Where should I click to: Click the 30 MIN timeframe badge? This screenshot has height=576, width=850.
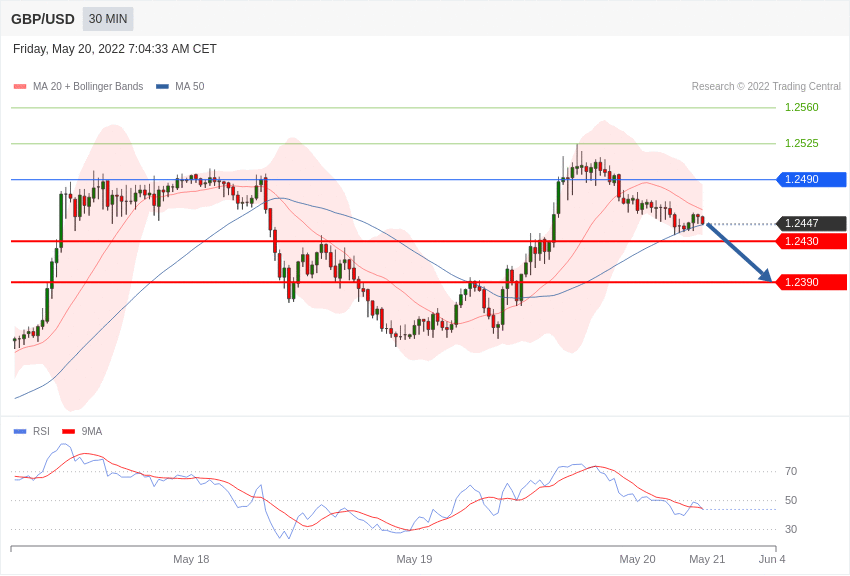click(x=108, y=19)
